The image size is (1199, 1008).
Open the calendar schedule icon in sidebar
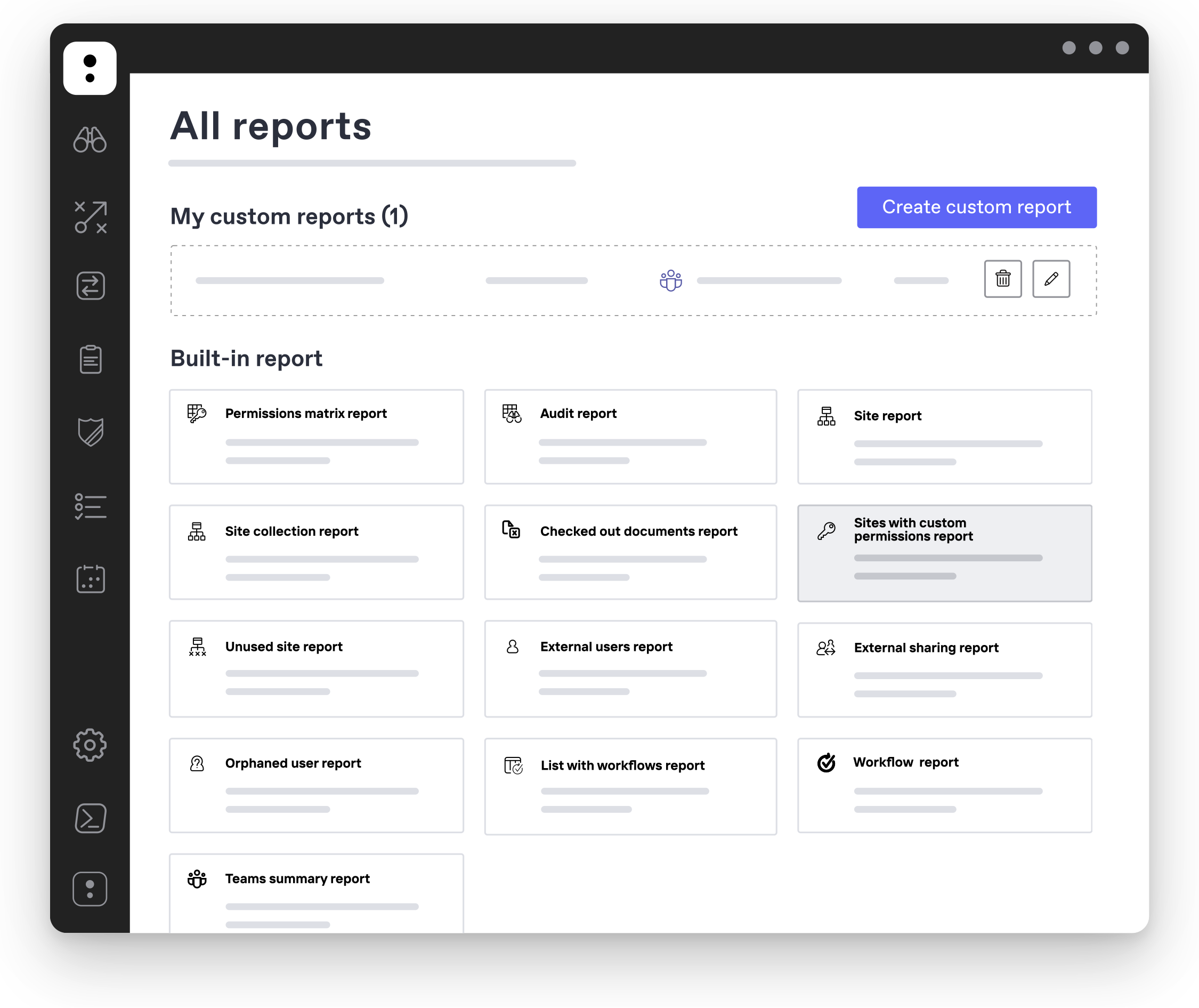coord(90,579)
